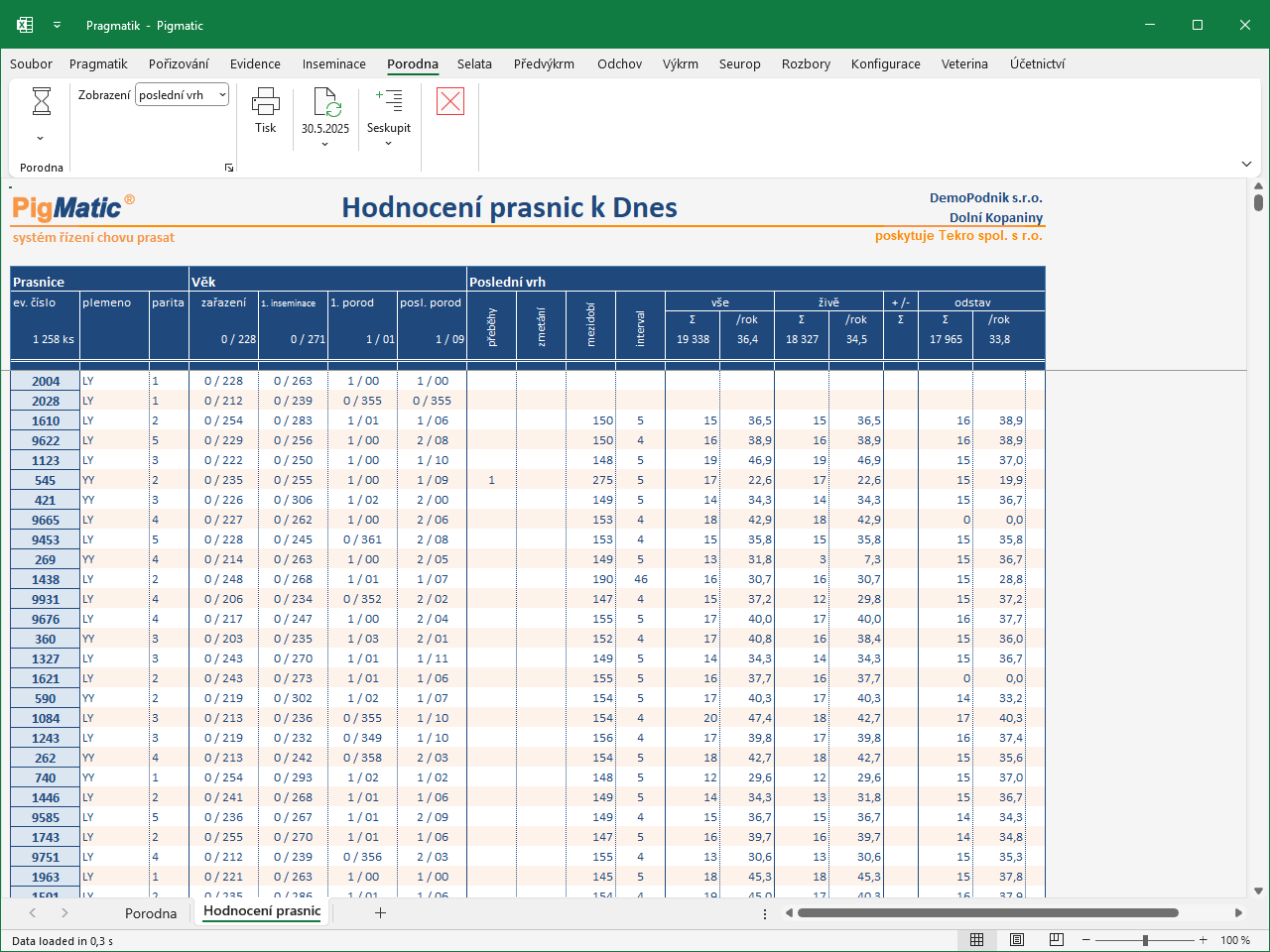This screenshot has width=1270, height=952.
Task: Switch to Normal view in status bar
Action: pos(977,940)
